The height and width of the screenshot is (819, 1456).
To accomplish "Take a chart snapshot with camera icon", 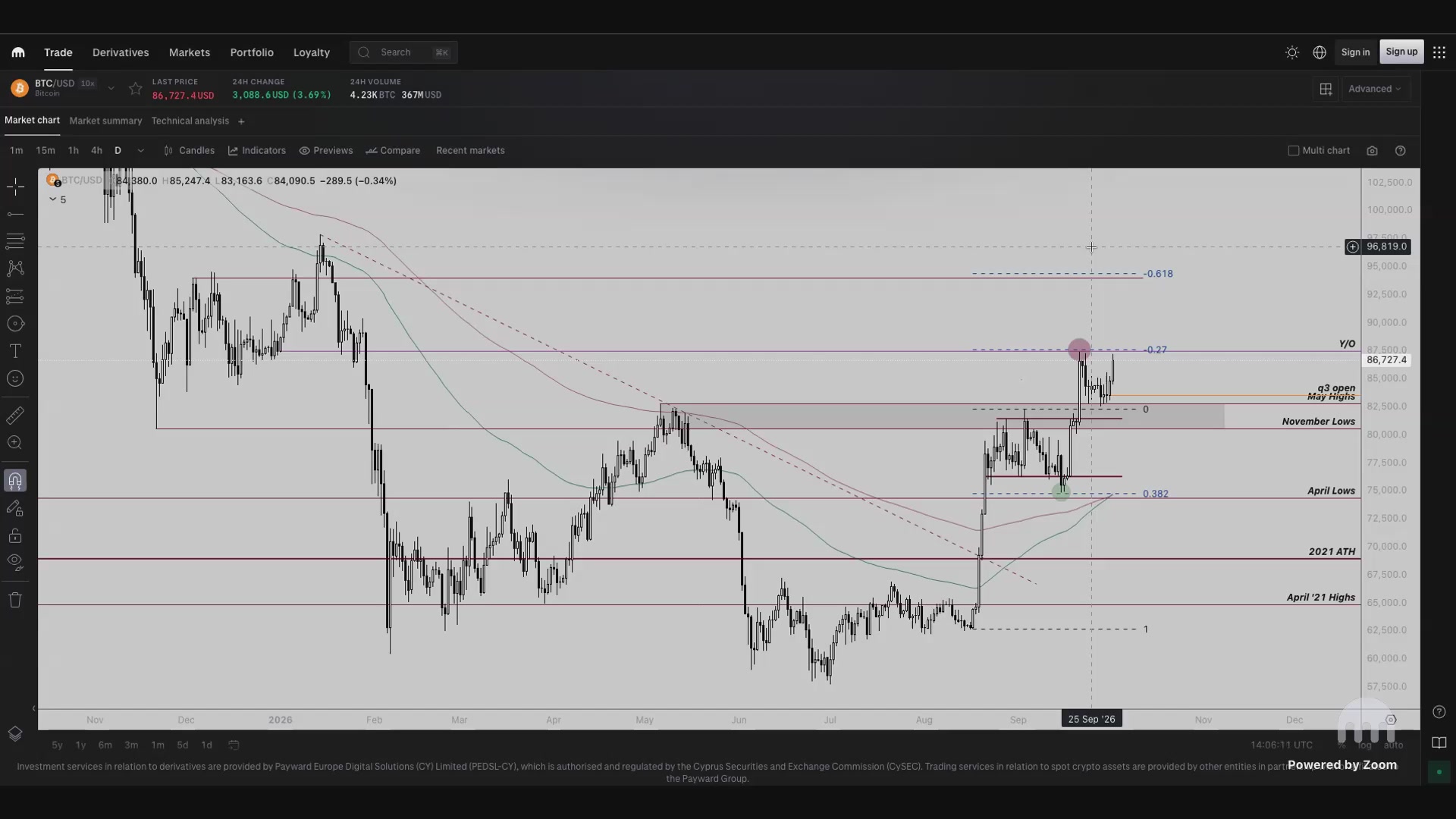I will (1372, 151).
